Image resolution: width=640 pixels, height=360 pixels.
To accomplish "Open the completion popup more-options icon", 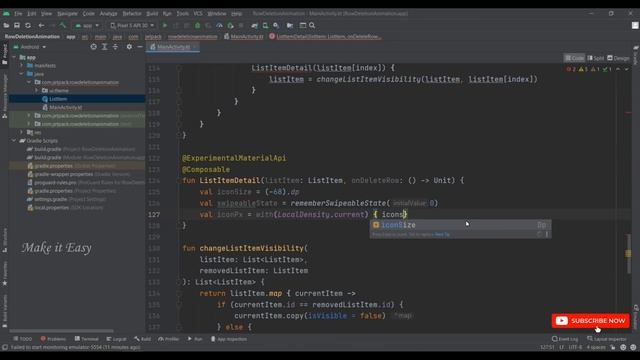I will coord(547,234).
